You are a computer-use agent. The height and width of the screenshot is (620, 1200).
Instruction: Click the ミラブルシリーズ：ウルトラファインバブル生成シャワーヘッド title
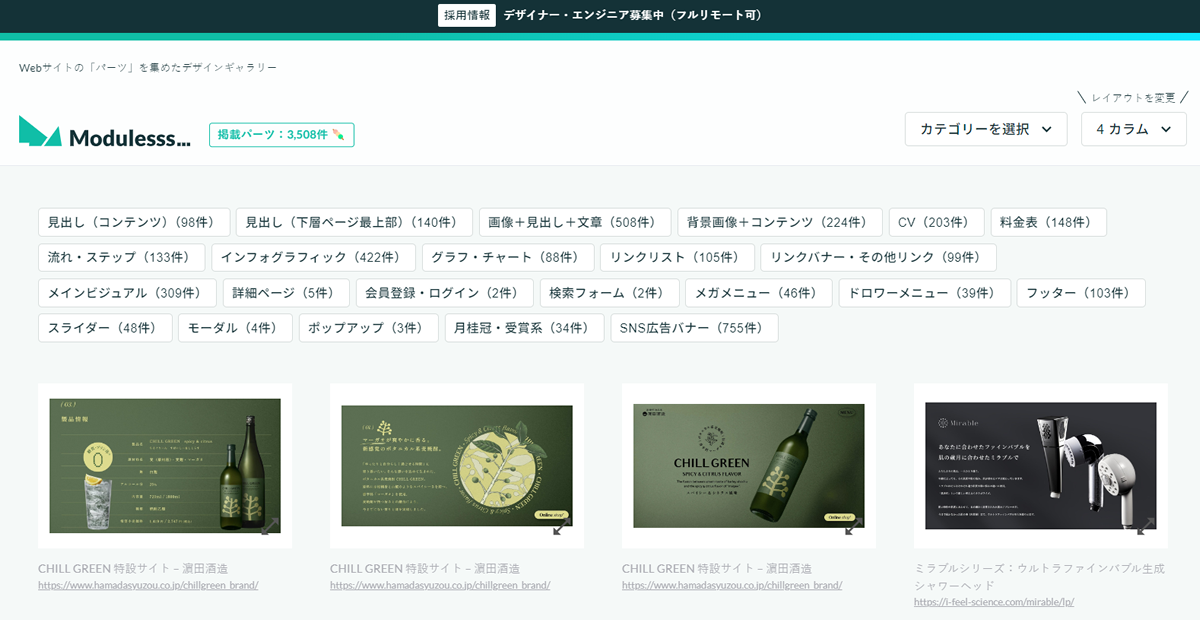(x=1040, y=576)
